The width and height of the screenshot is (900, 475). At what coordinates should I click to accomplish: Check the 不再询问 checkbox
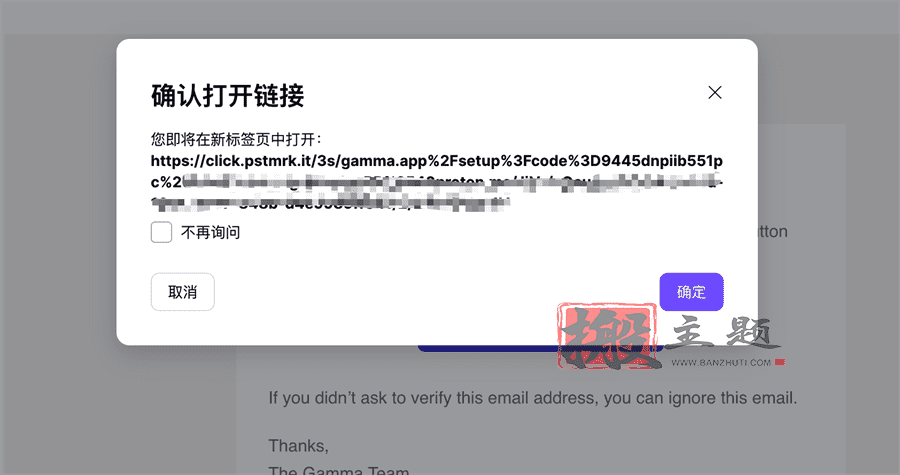coord(161,232)
